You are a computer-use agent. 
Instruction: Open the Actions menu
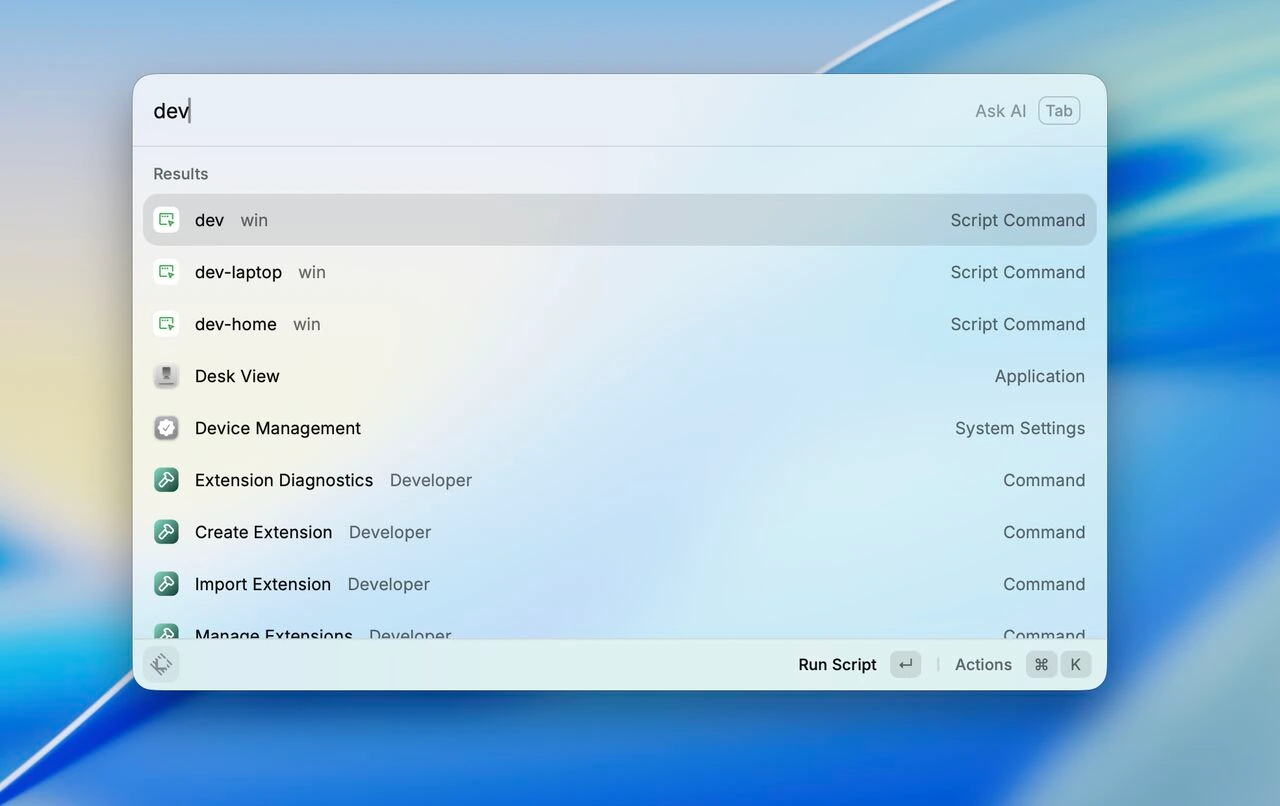(x=983, y=664)
